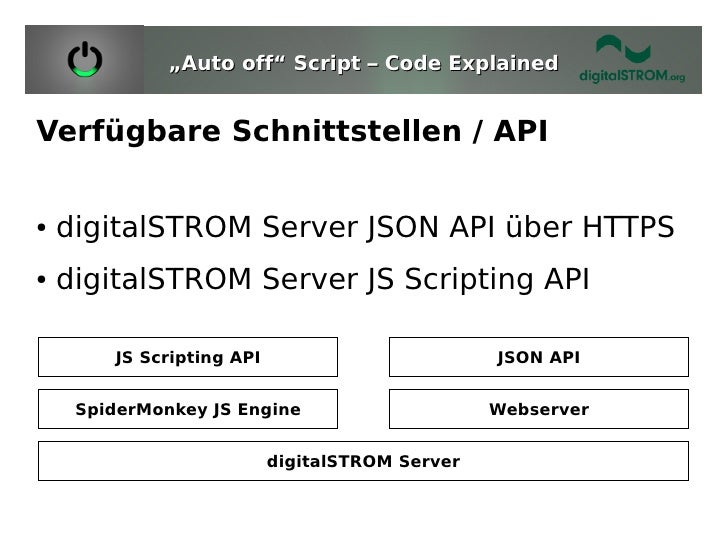Click the JS Scripting API box
Viewport: 728px width, 546px height.
coord(188,357)
